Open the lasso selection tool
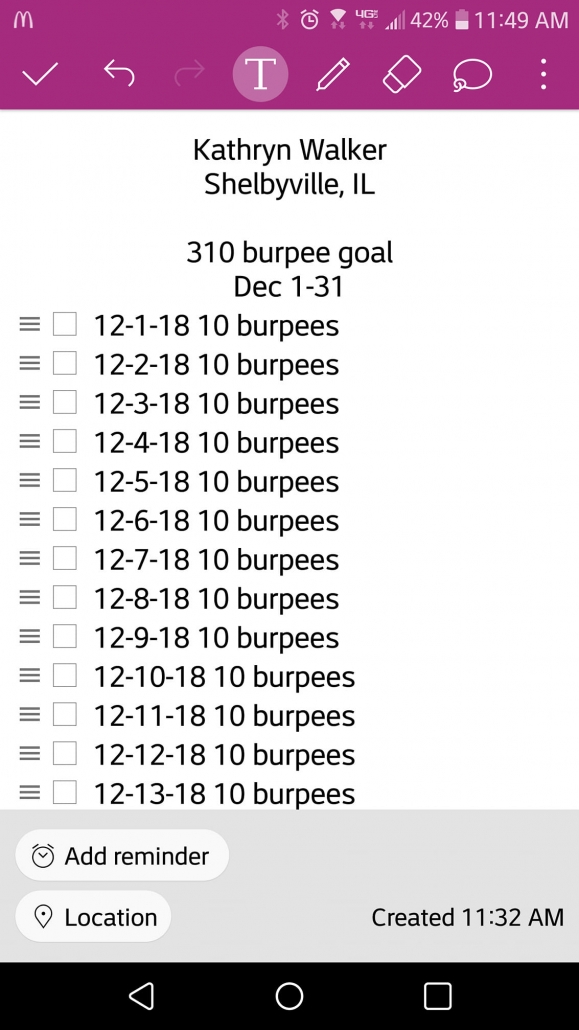This screenshot has width=579, height=1030. tap(472, 74)
